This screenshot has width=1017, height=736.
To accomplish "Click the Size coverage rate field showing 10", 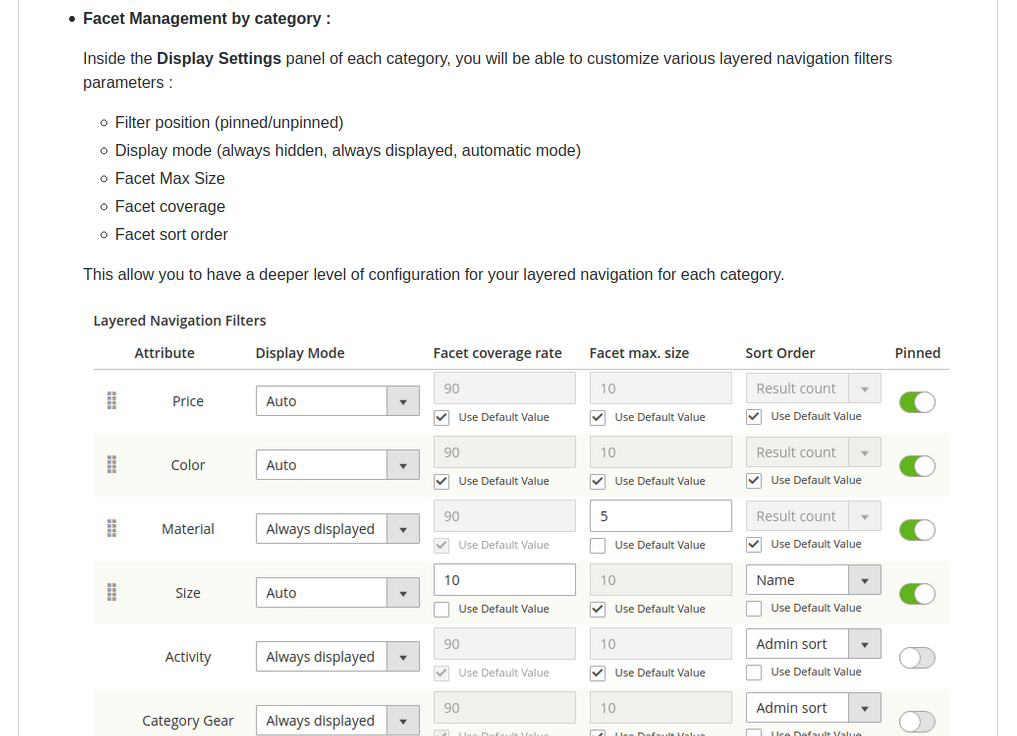I will (504, 579).
